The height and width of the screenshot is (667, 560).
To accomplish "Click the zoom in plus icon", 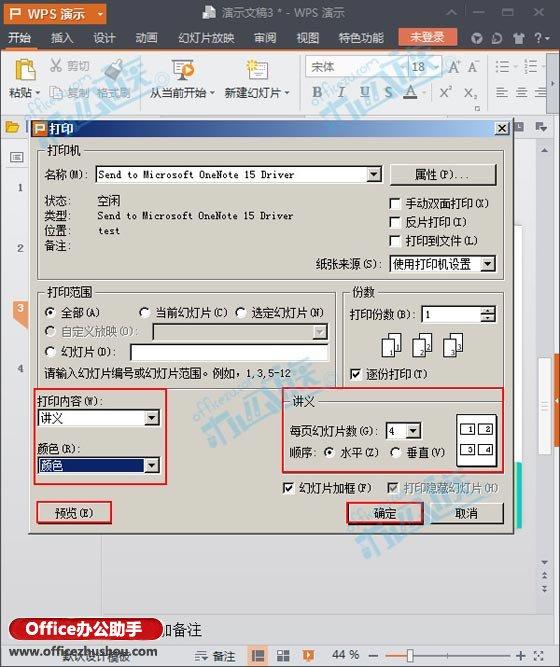I will (520, 656).
